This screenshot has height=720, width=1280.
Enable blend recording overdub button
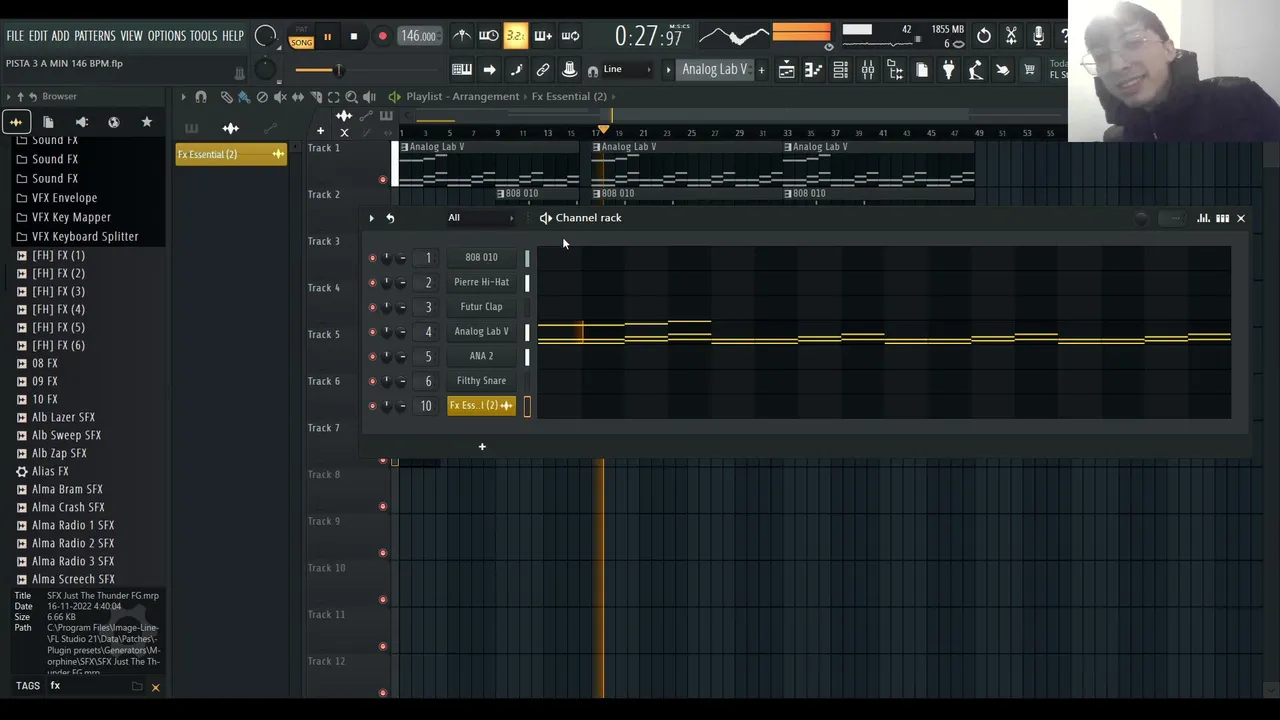[543, 36]
